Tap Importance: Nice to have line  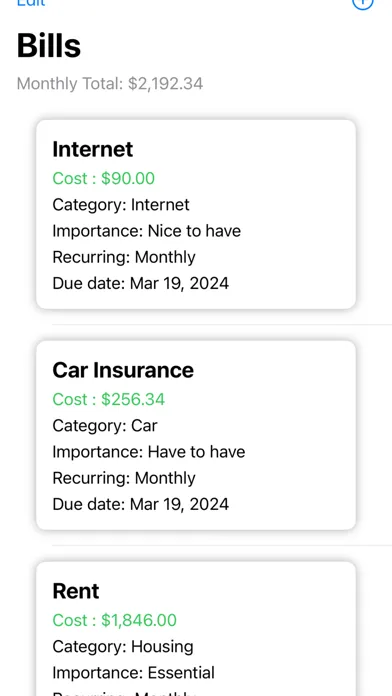click(x=147, y=231)
